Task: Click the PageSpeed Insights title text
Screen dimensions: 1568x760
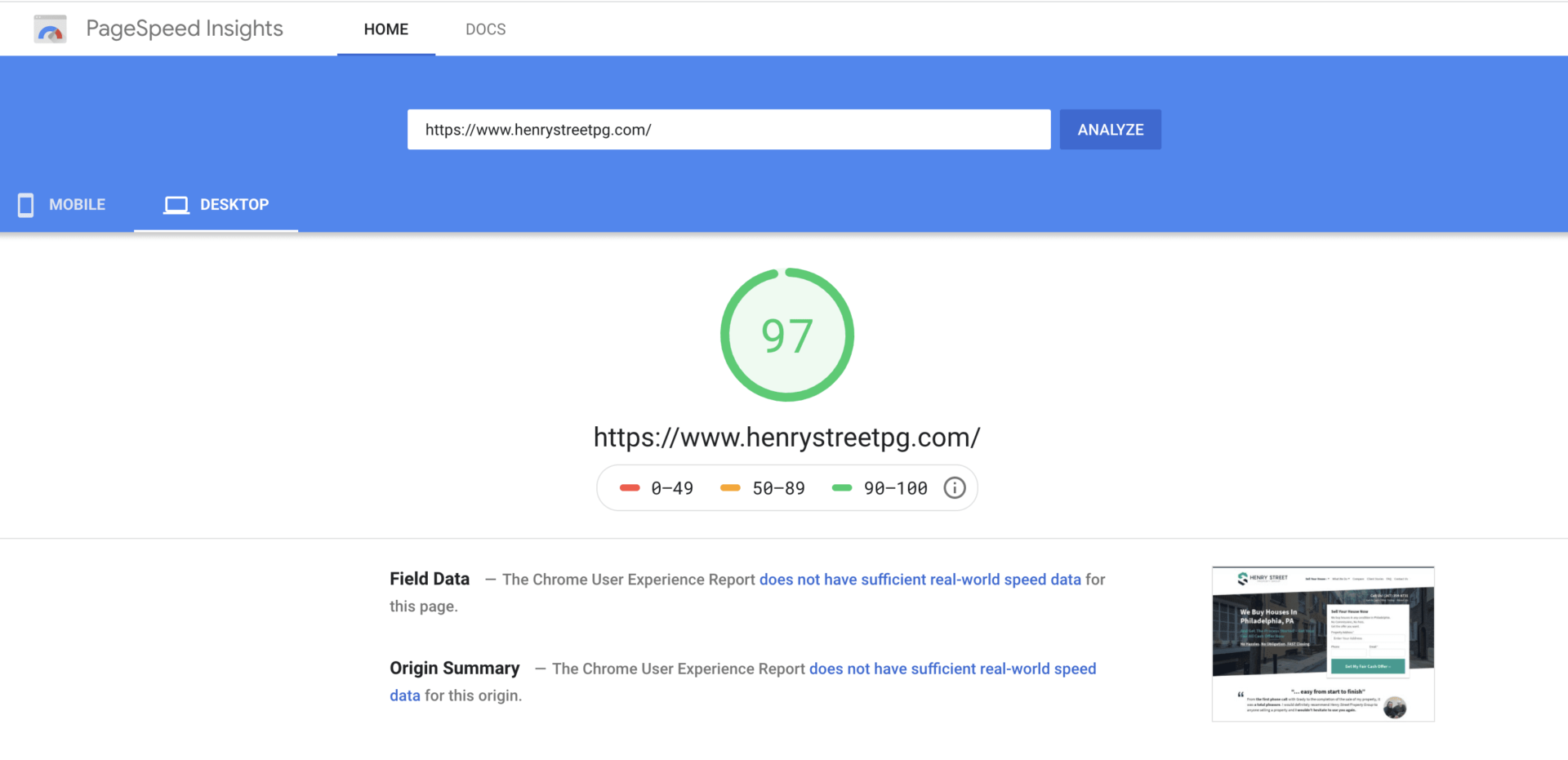Action: 185,29
